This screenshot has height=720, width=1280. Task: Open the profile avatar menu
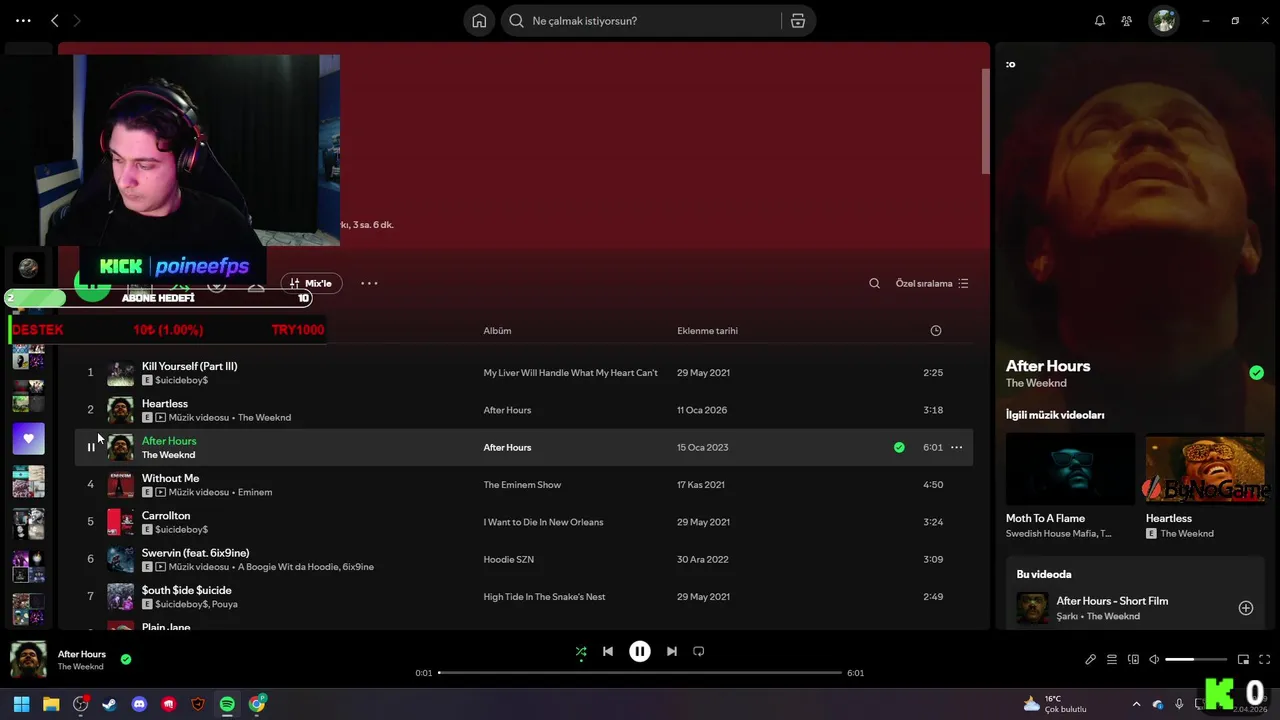1164,21
